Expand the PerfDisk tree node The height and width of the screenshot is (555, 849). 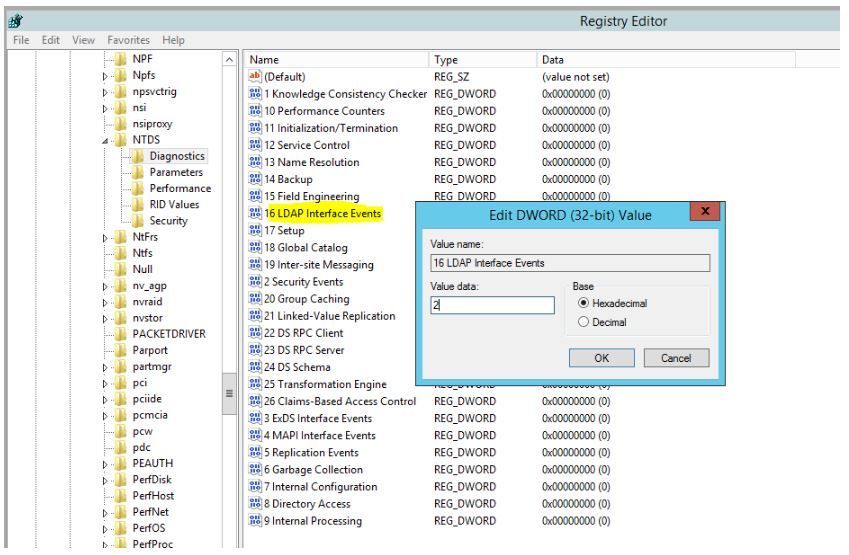click(105, 481)
